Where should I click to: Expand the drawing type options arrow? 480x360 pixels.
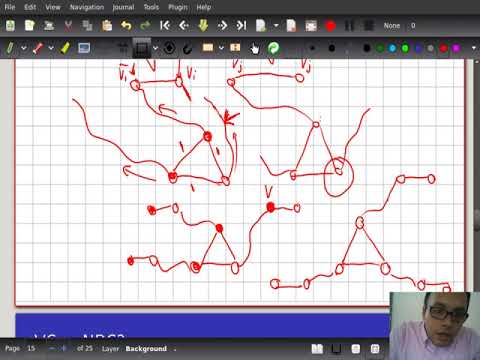(x=155, y=48)
